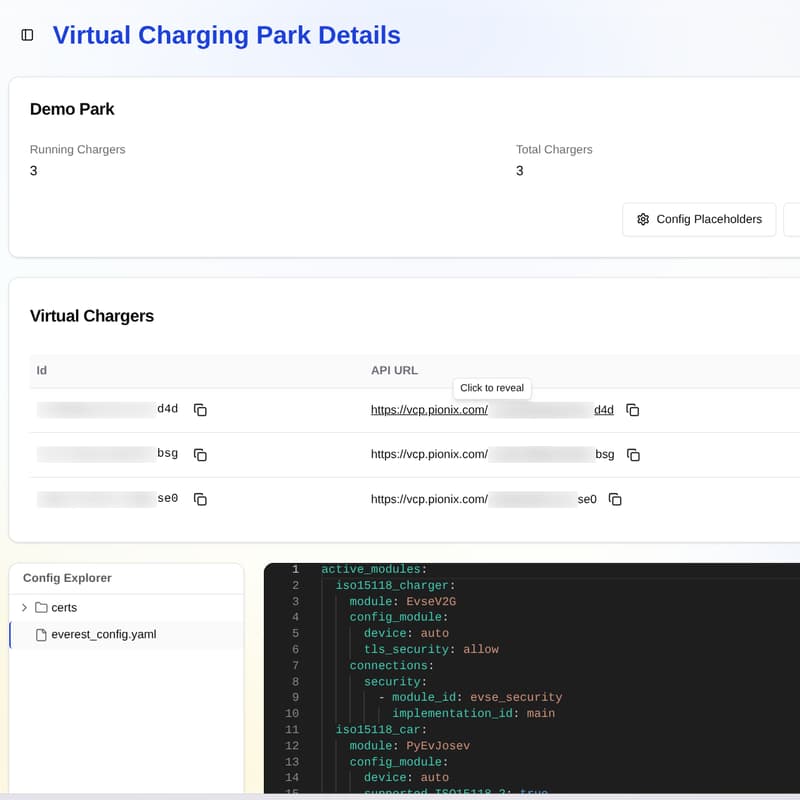Copy the se0 charger Id
Viewport: 800px width, 800px height.
click(200, 499)
